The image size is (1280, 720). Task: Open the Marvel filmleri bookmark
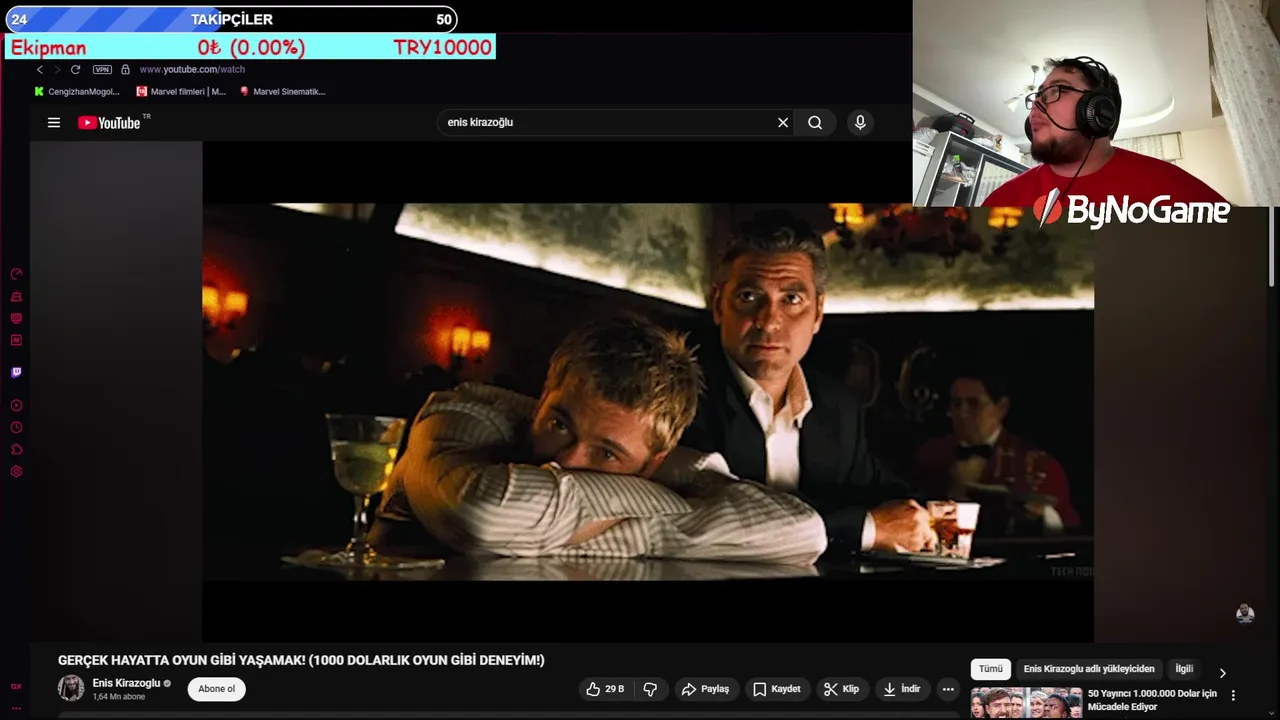(181, 92)
